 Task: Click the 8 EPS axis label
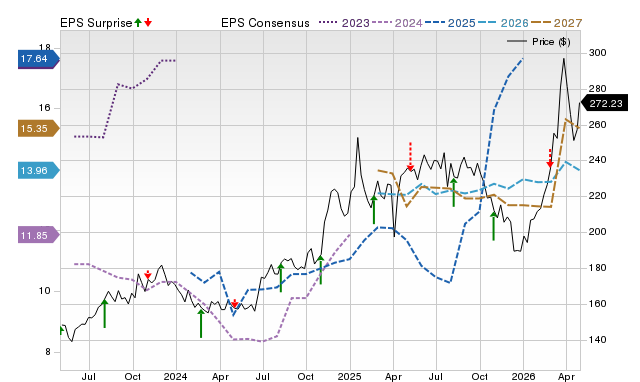tap(48, 352)
